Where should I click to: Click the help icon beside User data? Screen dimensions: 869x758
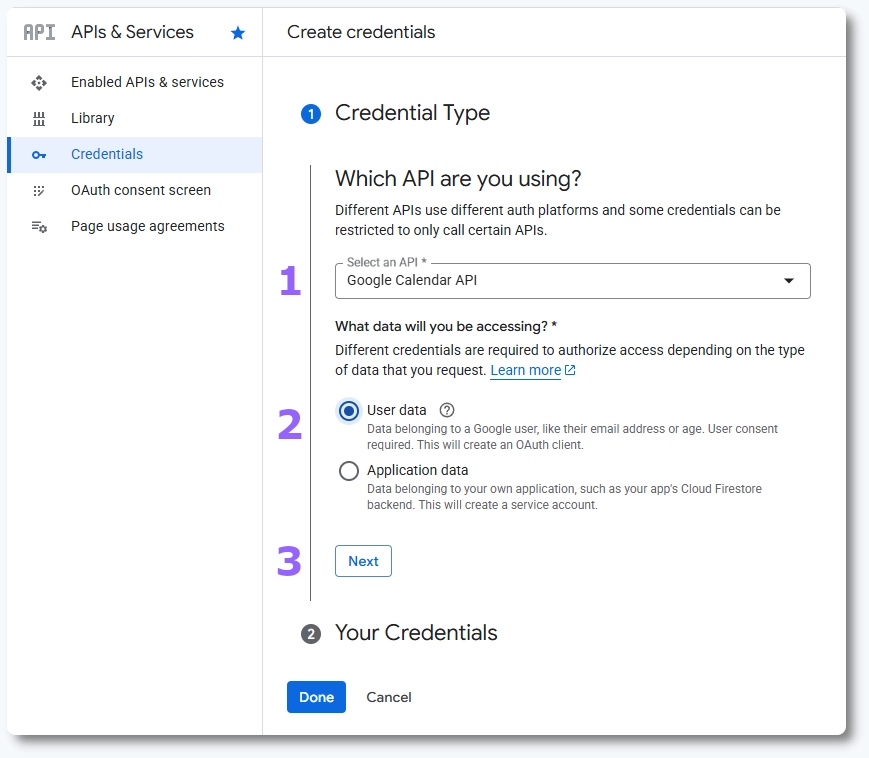[447, 410]
